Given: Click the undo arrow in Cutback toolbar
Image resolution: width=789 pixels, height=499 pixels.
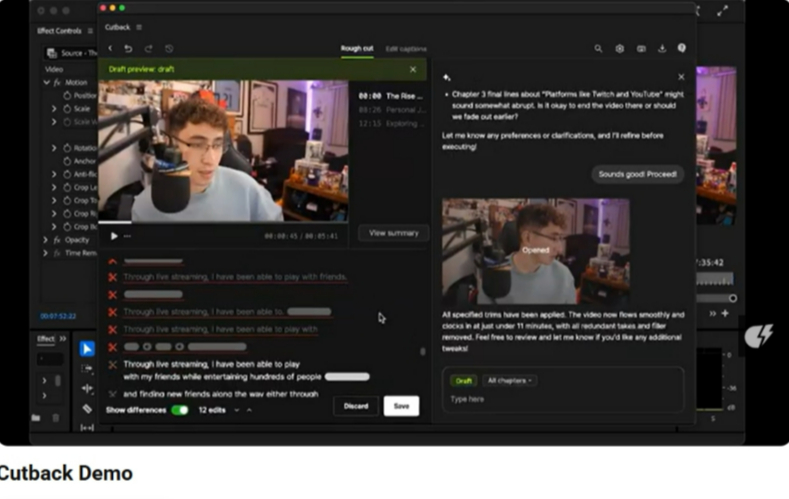Looking at the screenshot, I should [128, 48].
